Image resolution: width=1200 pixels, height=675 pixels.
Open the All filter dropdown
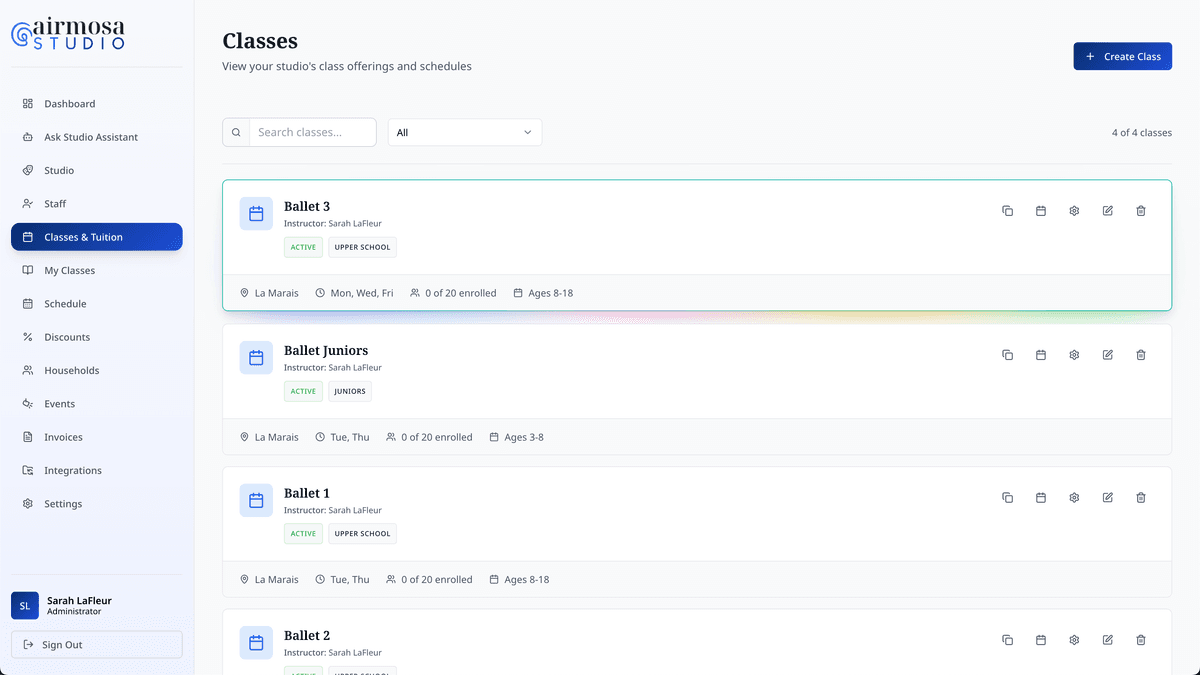click(464, 131)
